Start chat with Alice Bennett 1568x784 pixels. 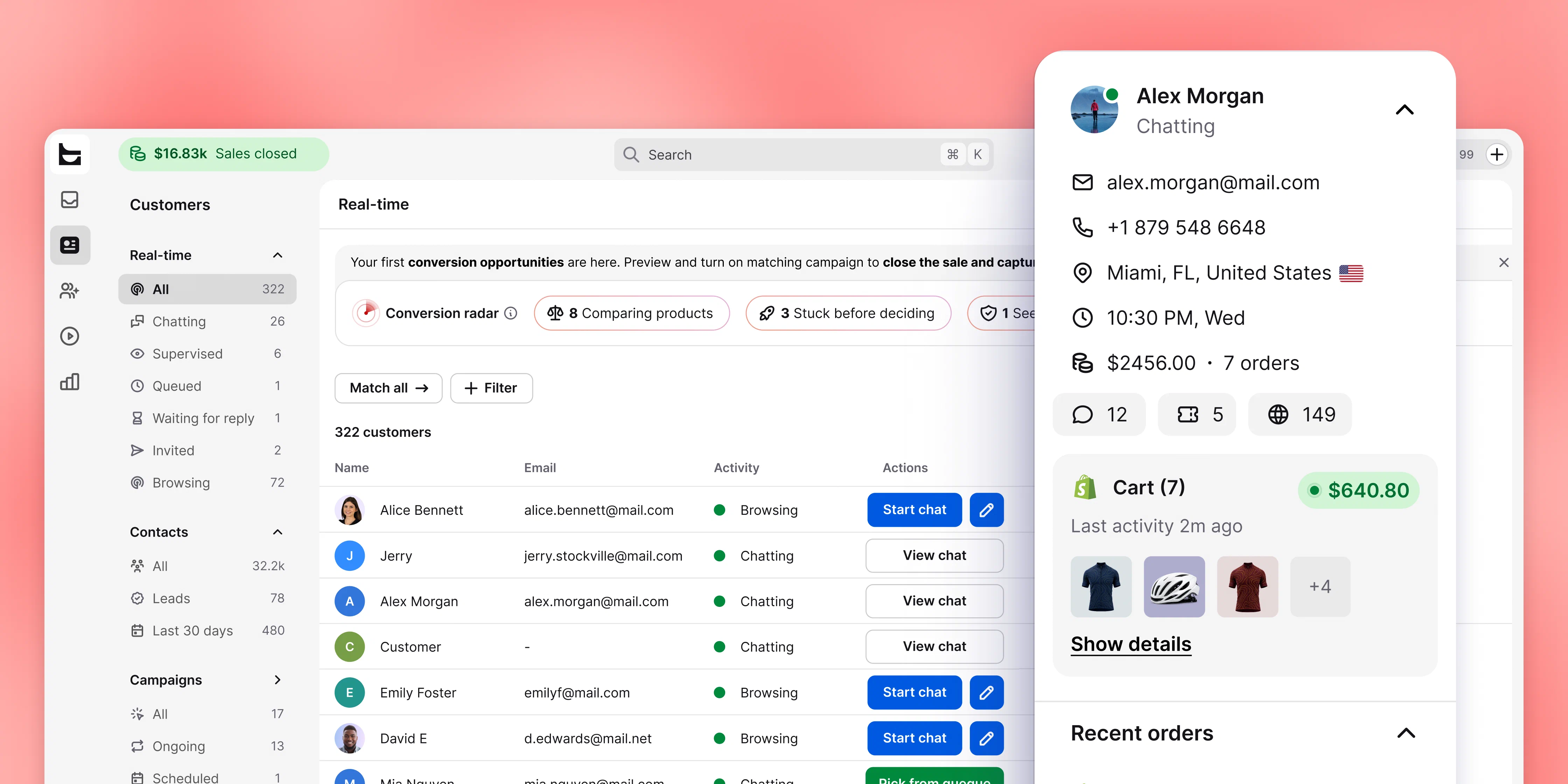pos(914,510)
